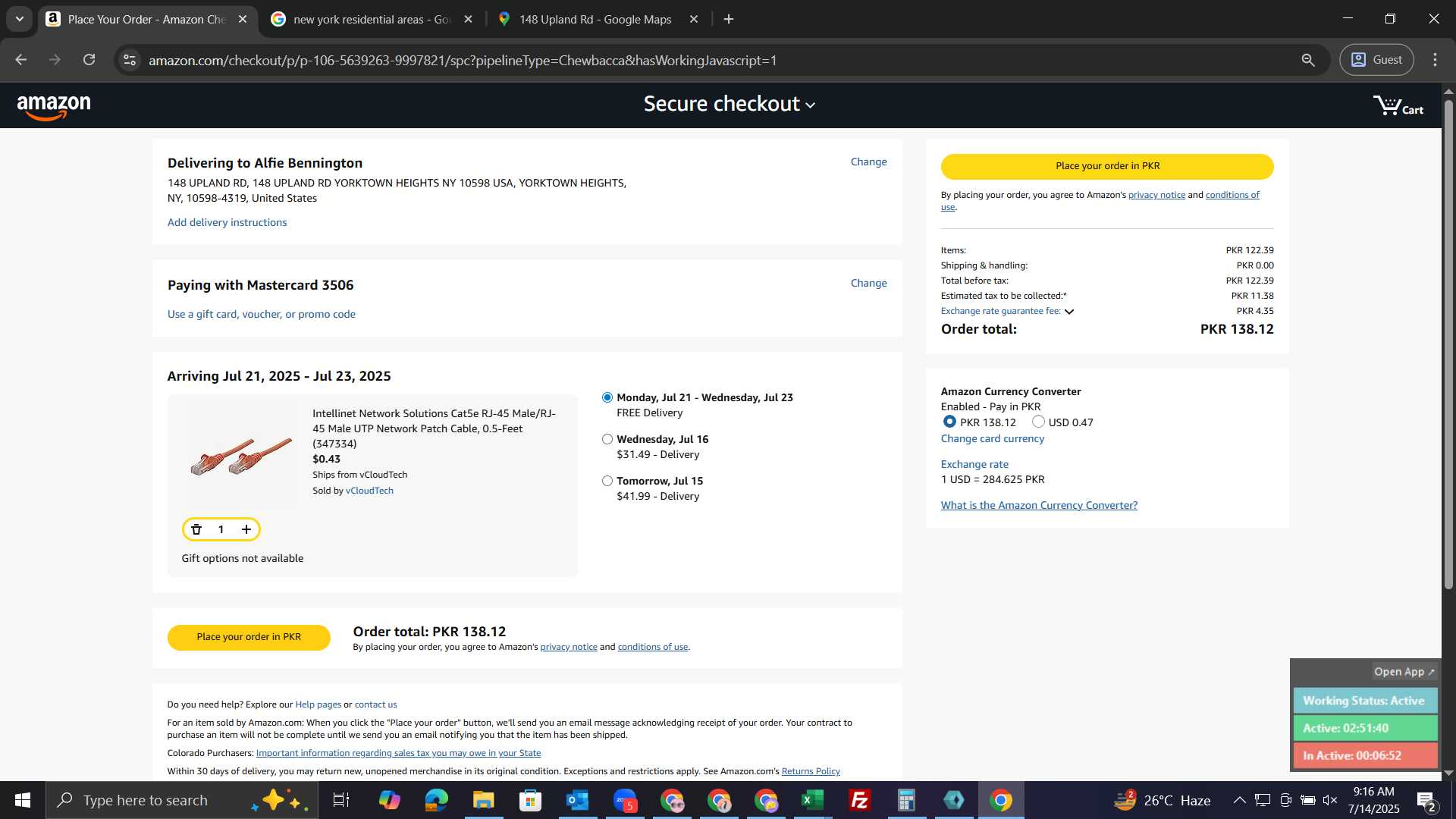Click contact us link
This screenshot has width=1456, height=819.
[375, 704]
